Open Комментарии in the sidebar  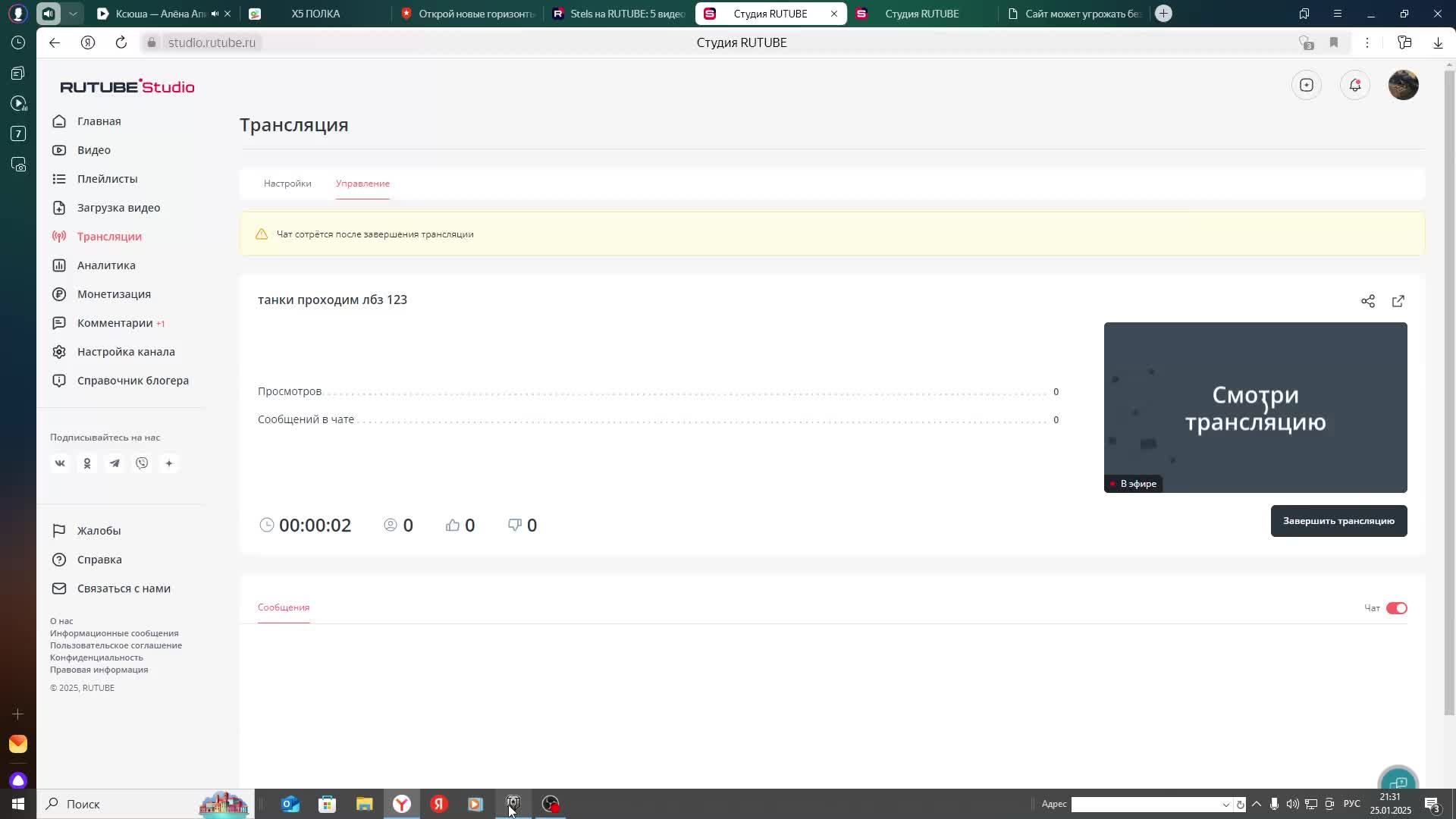point(115,323)
